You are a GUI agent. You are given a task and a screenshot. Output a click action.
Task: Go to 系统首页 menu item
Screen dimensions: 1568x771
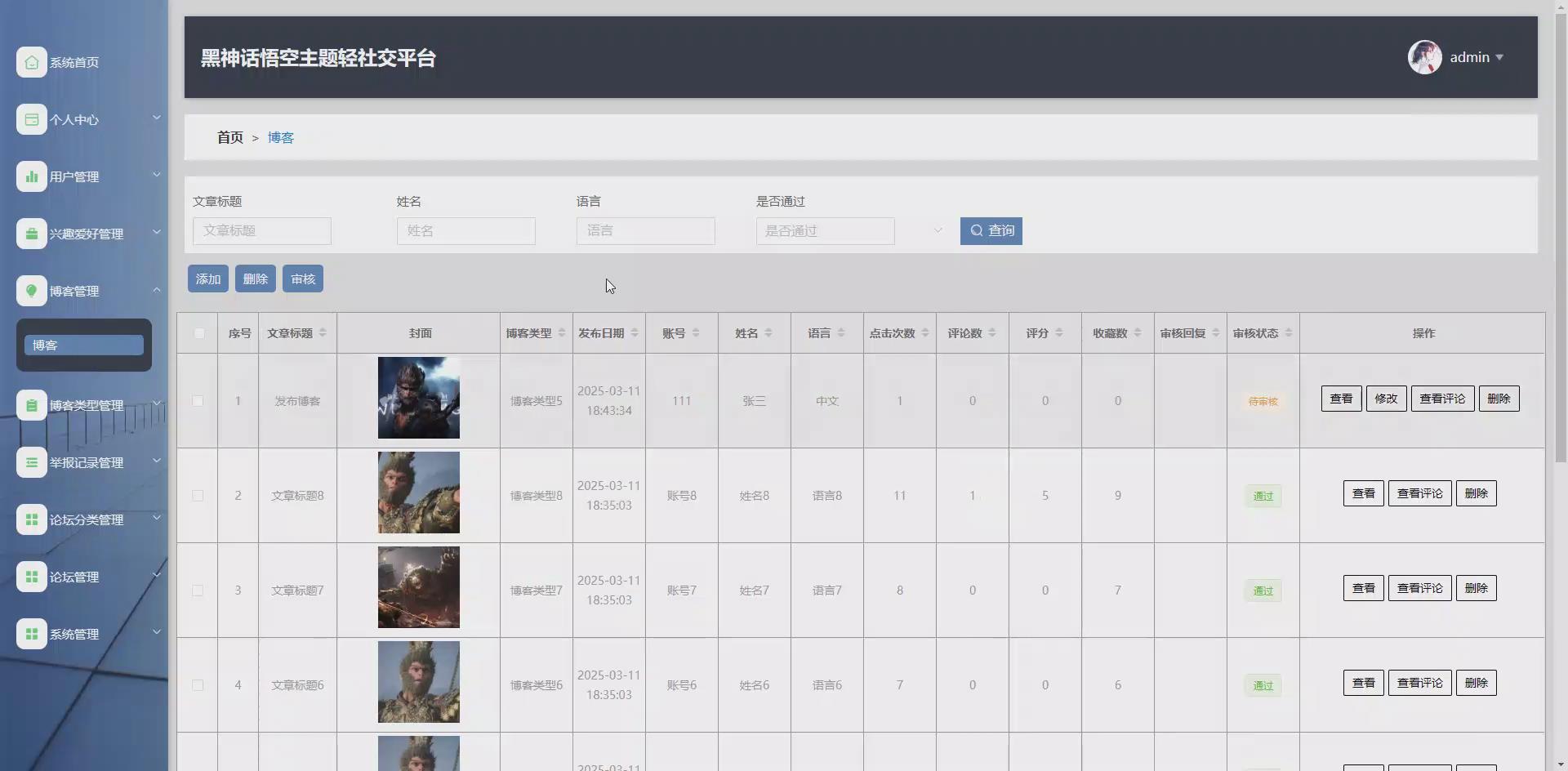[74, 63]
